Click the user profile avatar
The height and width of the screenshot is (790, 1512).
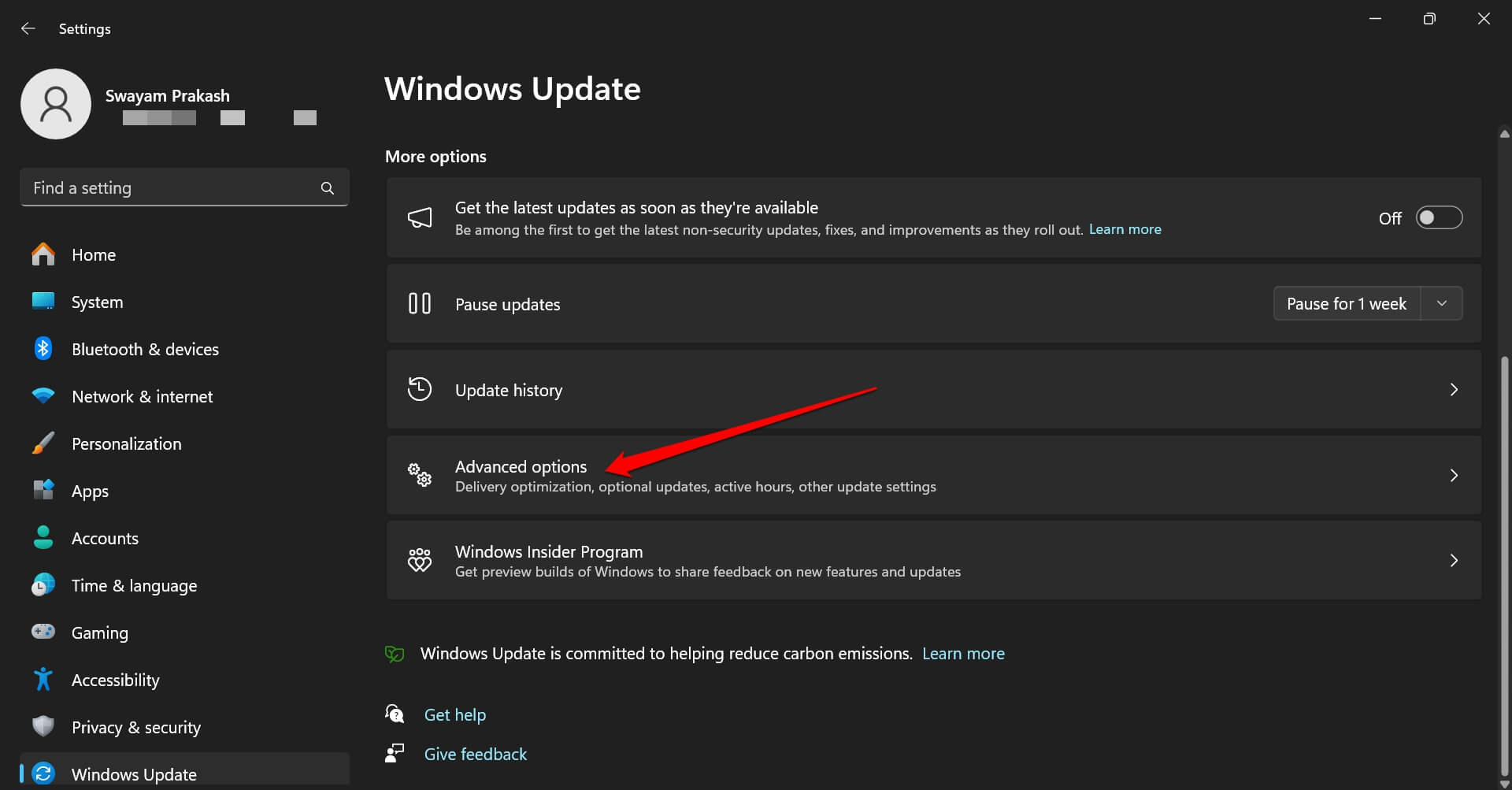[x=56, y=104]
